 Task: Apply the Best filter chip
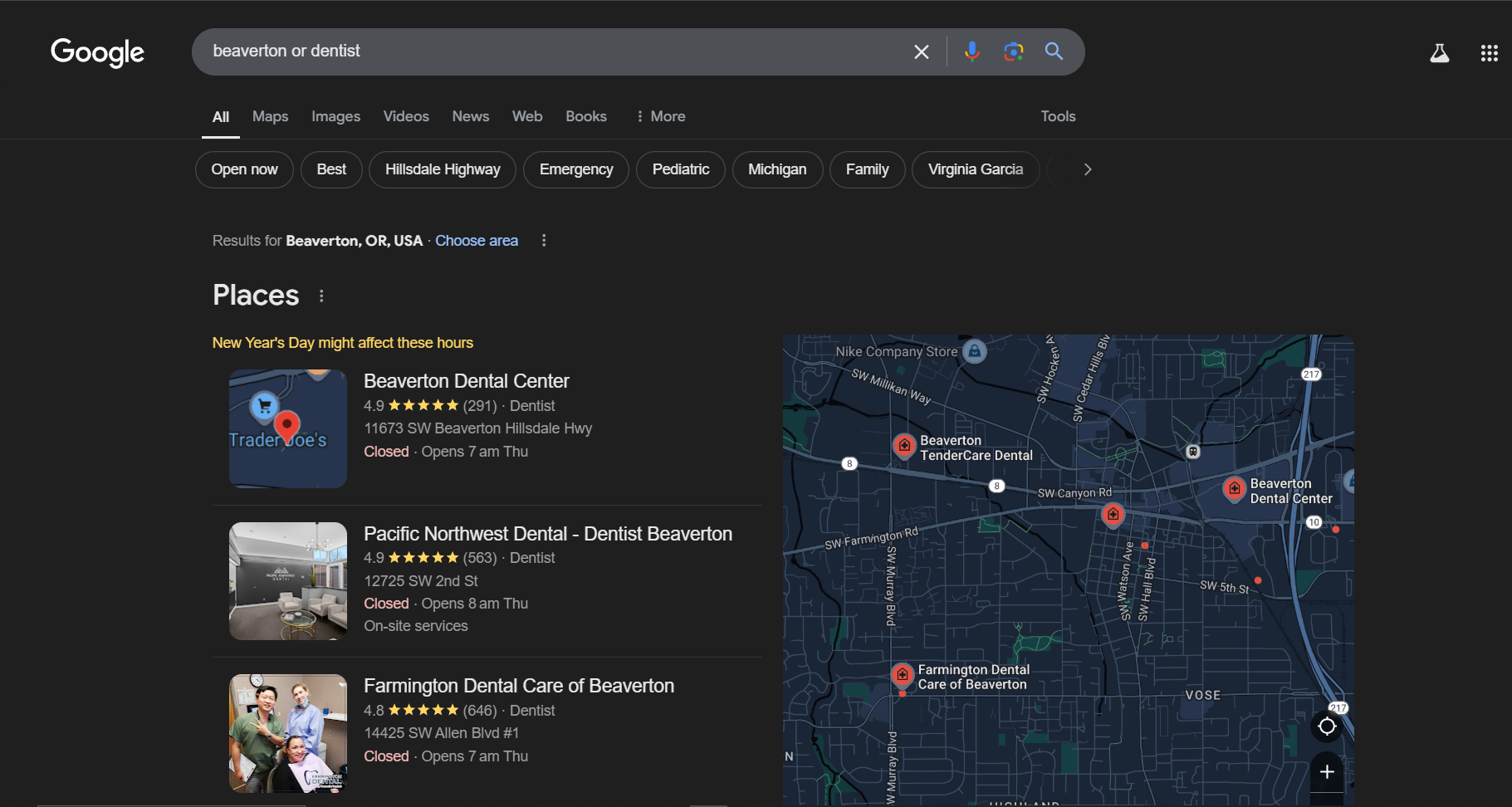point(331,169)
